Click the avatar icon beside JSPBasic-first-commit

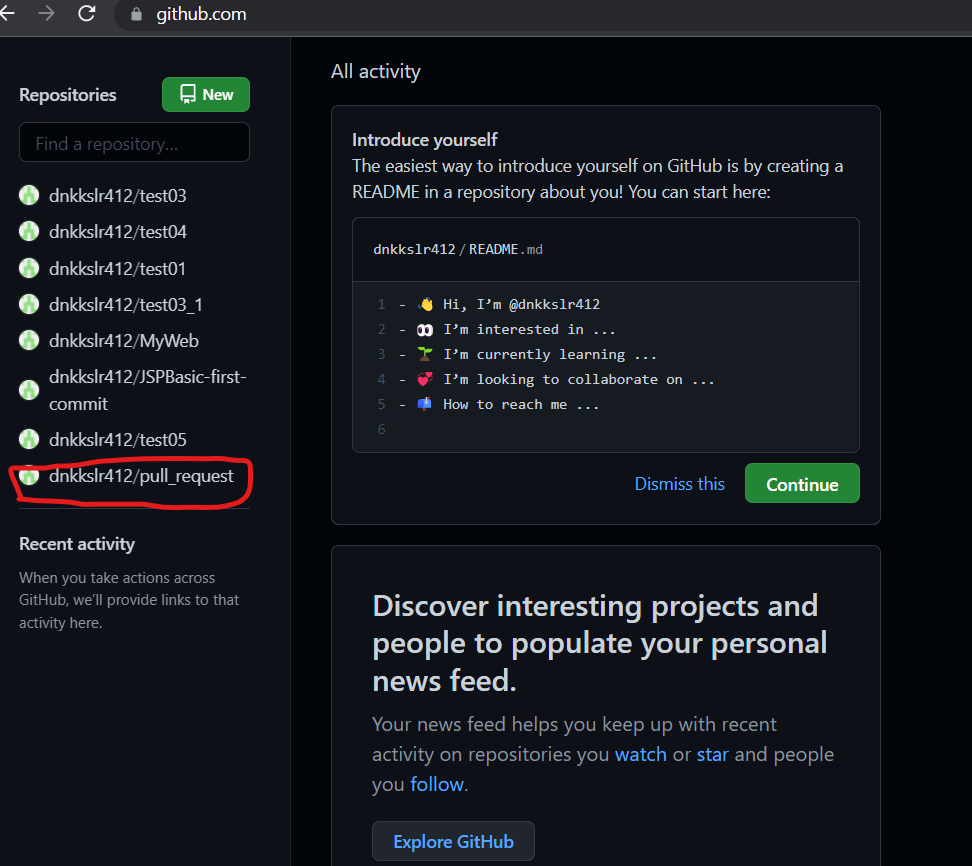pyautogui.click(x=29, y=390)
